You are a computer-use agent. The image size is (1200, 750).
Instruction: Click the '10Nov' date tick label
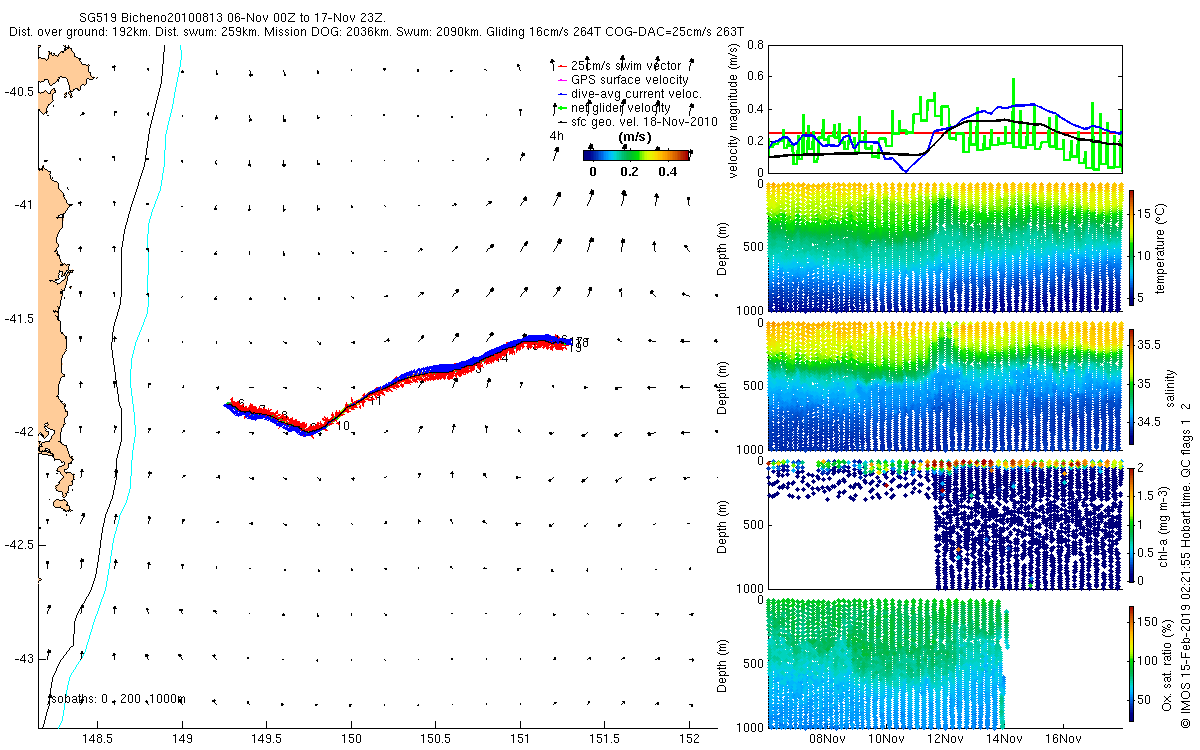click(x=886, y=739)
